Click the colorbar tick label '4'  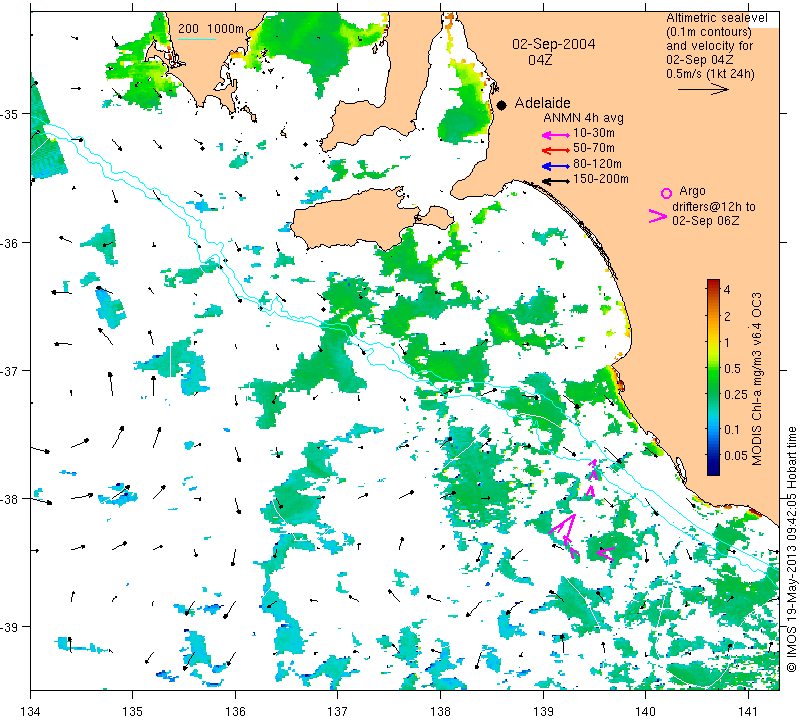pyautogui.click(x=728, y=290)
